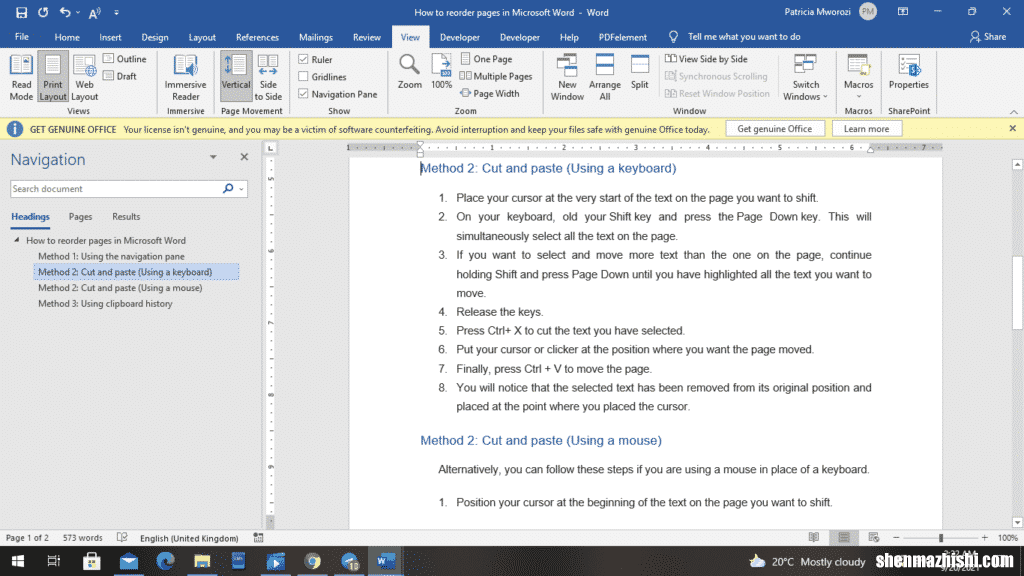The image size is (1024, 576).
Task: Open the Macros dropdown
Action: (x=858, y=77)
